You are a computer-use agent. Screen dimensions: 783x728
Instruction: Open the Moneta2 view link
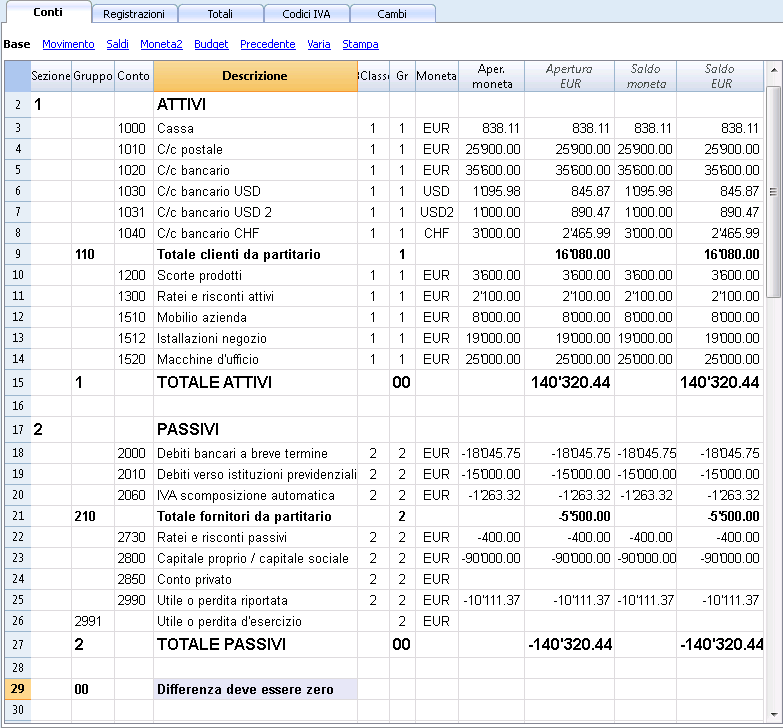click(x=161, y=44)
